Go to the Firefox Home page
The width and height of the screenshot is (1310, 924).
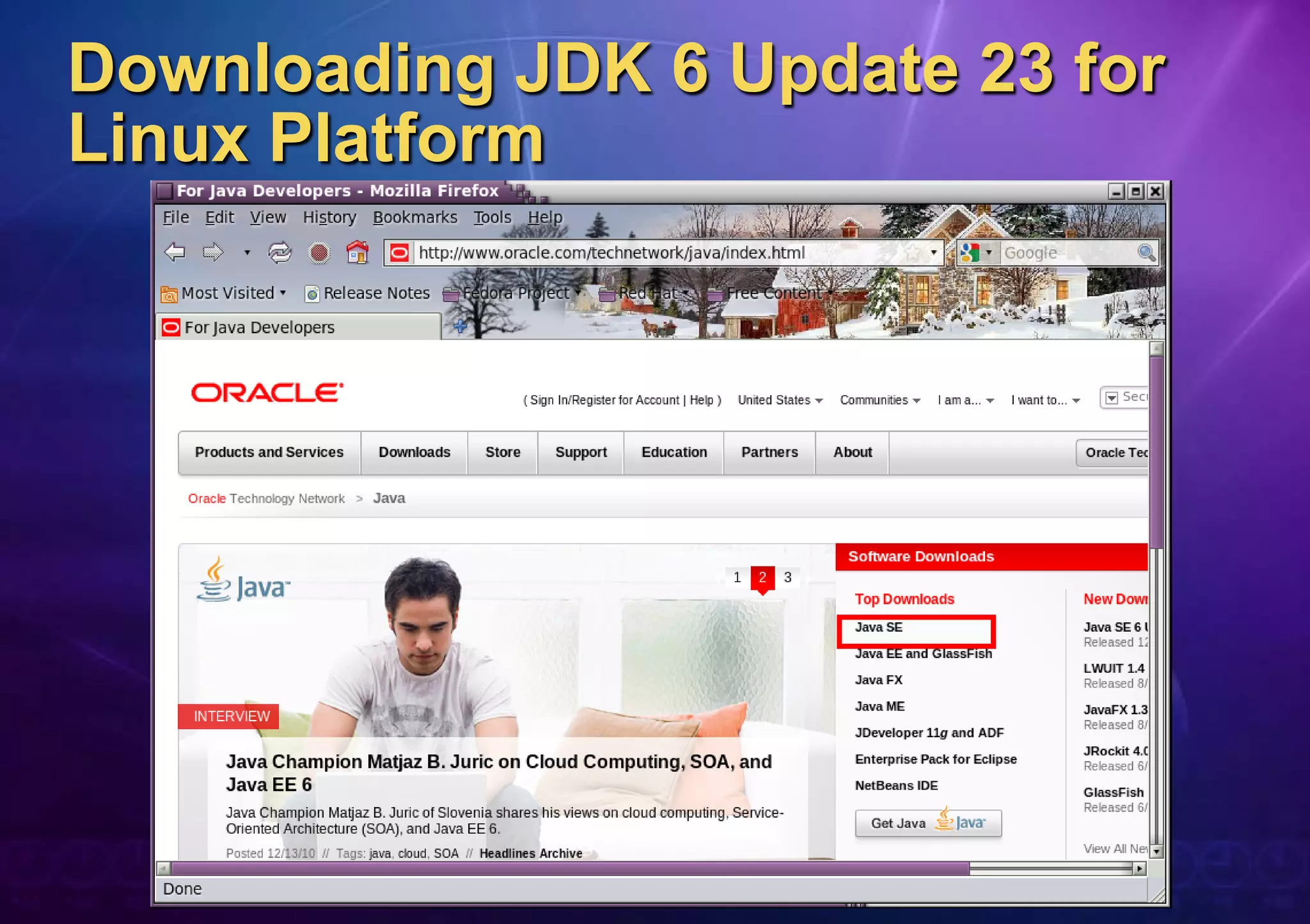(358, 252)
